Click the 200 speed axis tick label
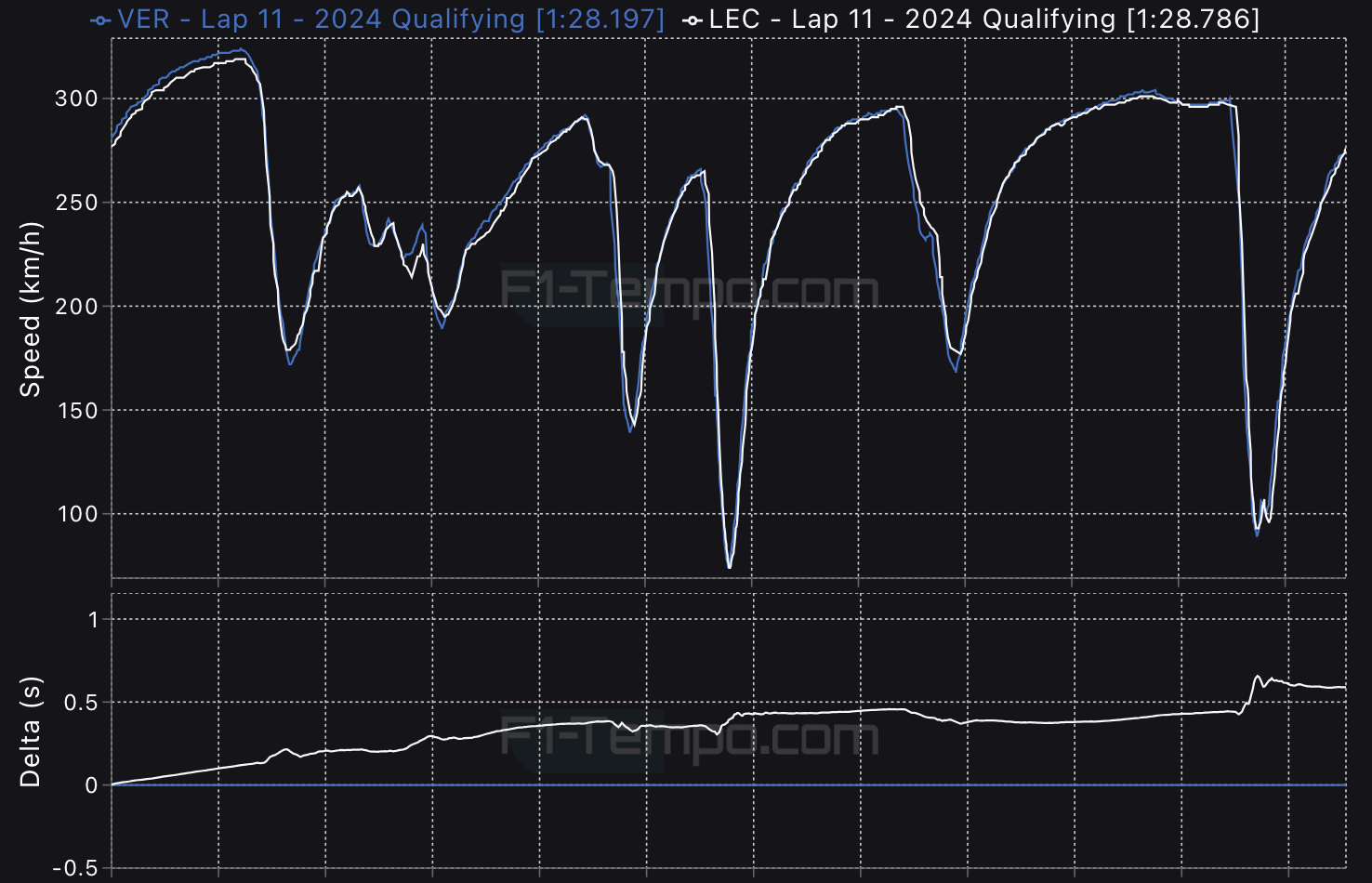 [76, 307]
